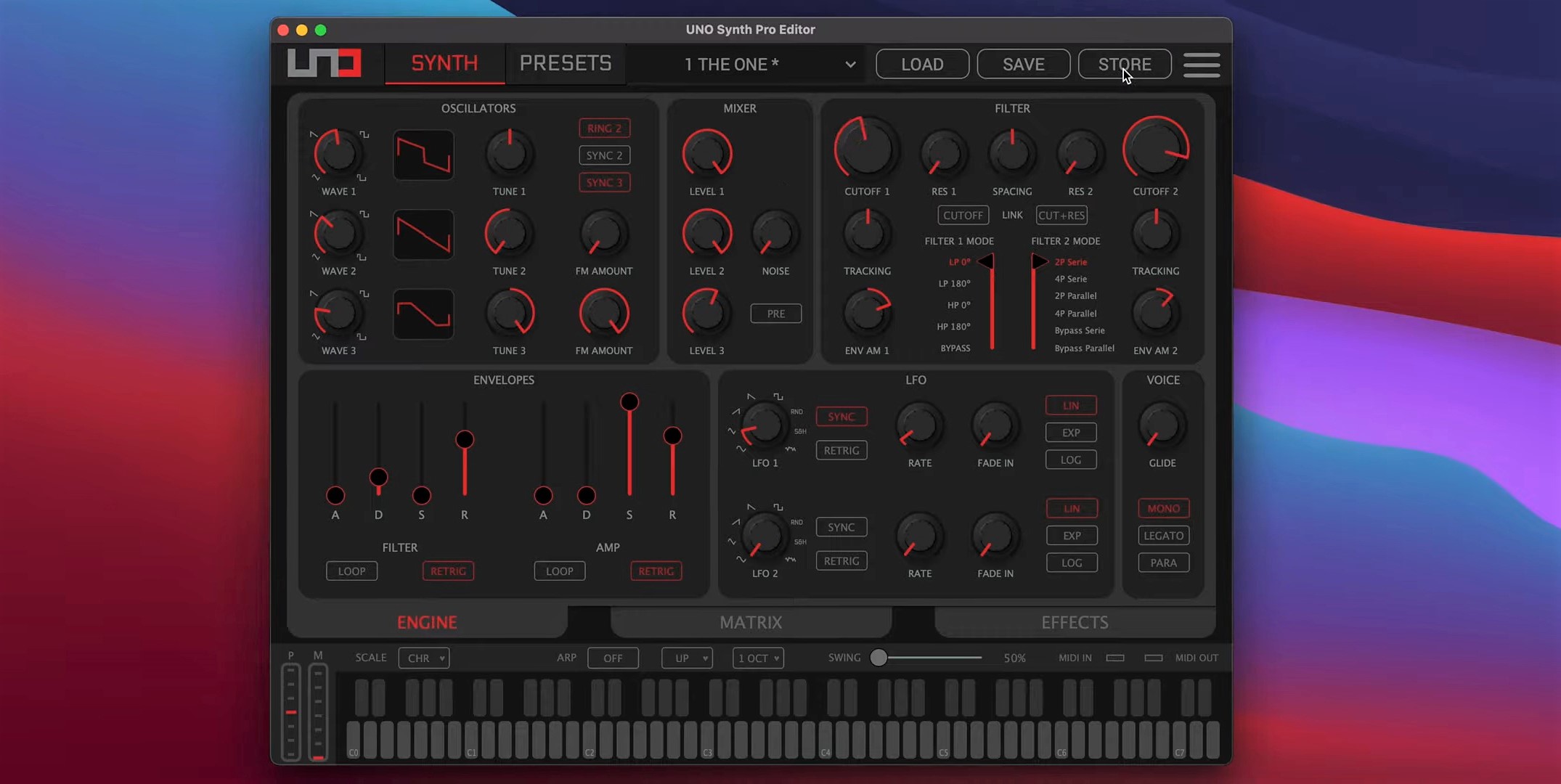Select the 4P Parallel filter 2 mode
1561x784 pixels.
pos(1075,314)
